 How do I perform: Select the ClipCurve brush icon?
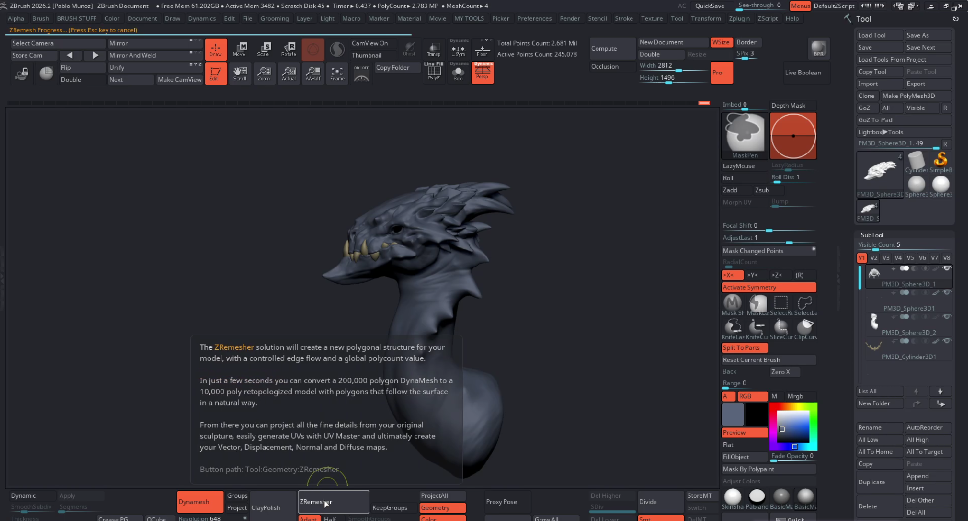tap(805, 328)
